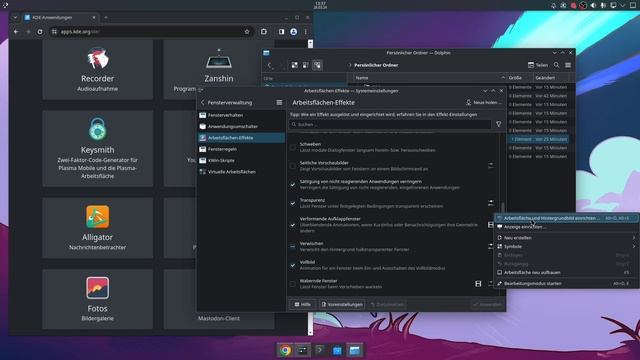The width and height of the screenshot is (640, 360).
Task: Enable Seitliche Vorschaubilder checkbox
Action: coord(293,166)
